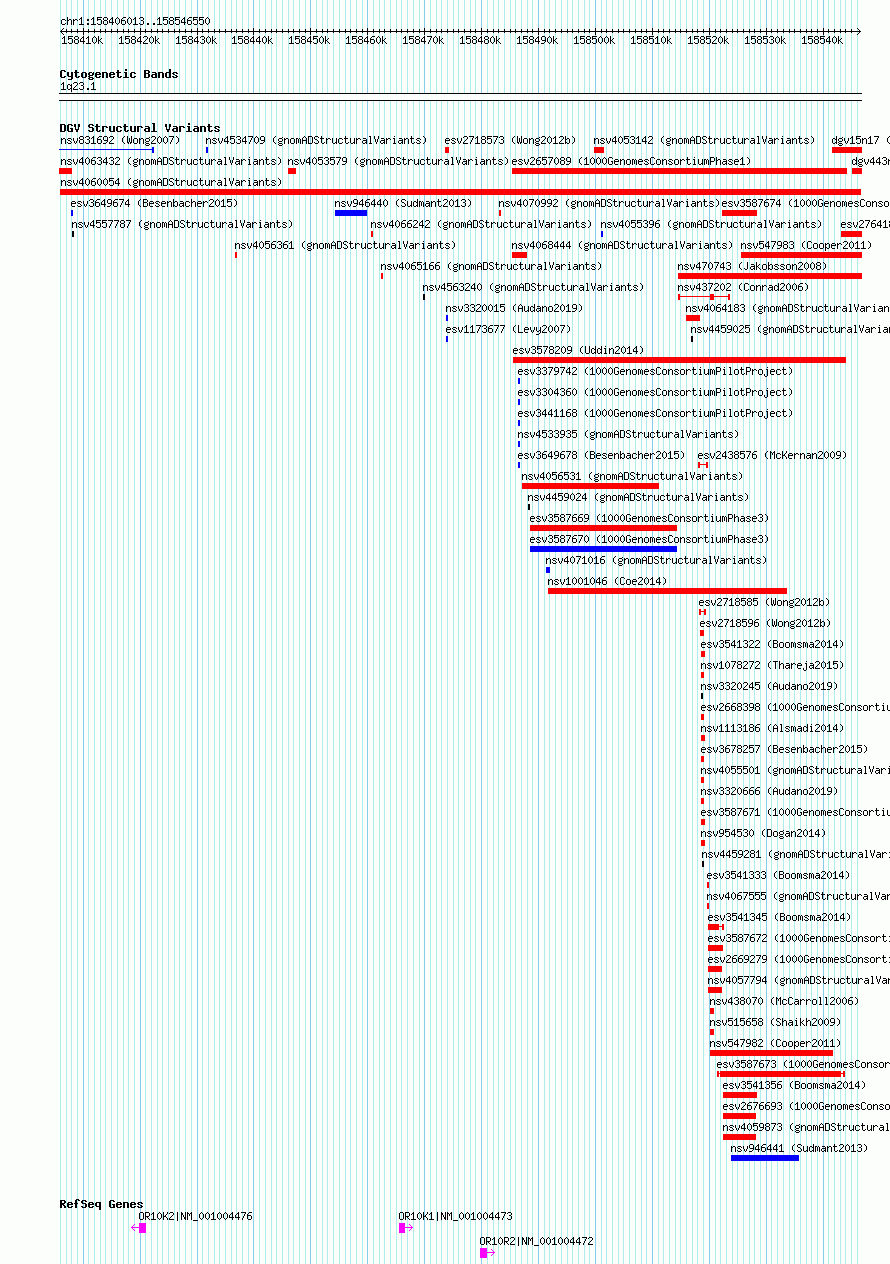Click the 158540k ruler position label
This screenshot has height=1264, width=890.
coord(822,40)
